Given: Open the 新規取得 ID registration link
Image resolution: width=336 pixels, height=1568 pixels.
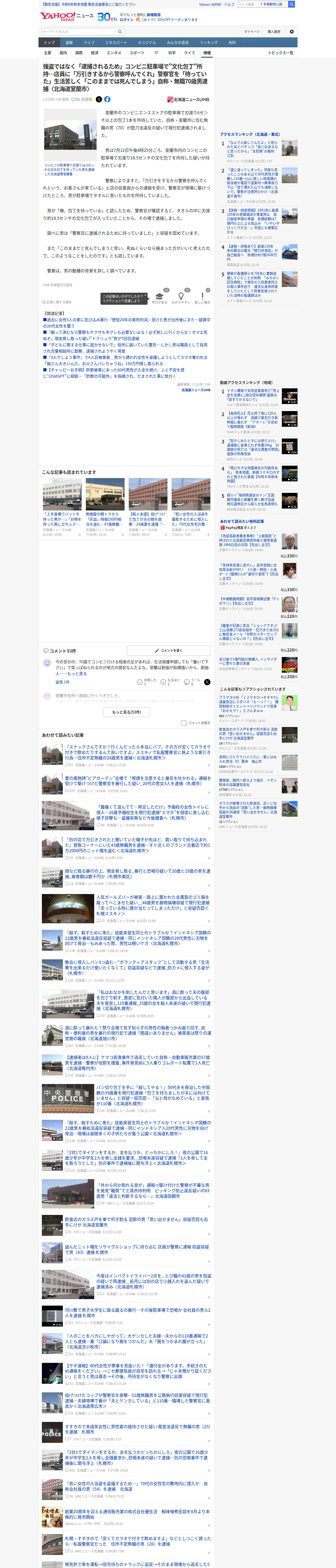Looking at the screenshot, I should tap(154, 15).
